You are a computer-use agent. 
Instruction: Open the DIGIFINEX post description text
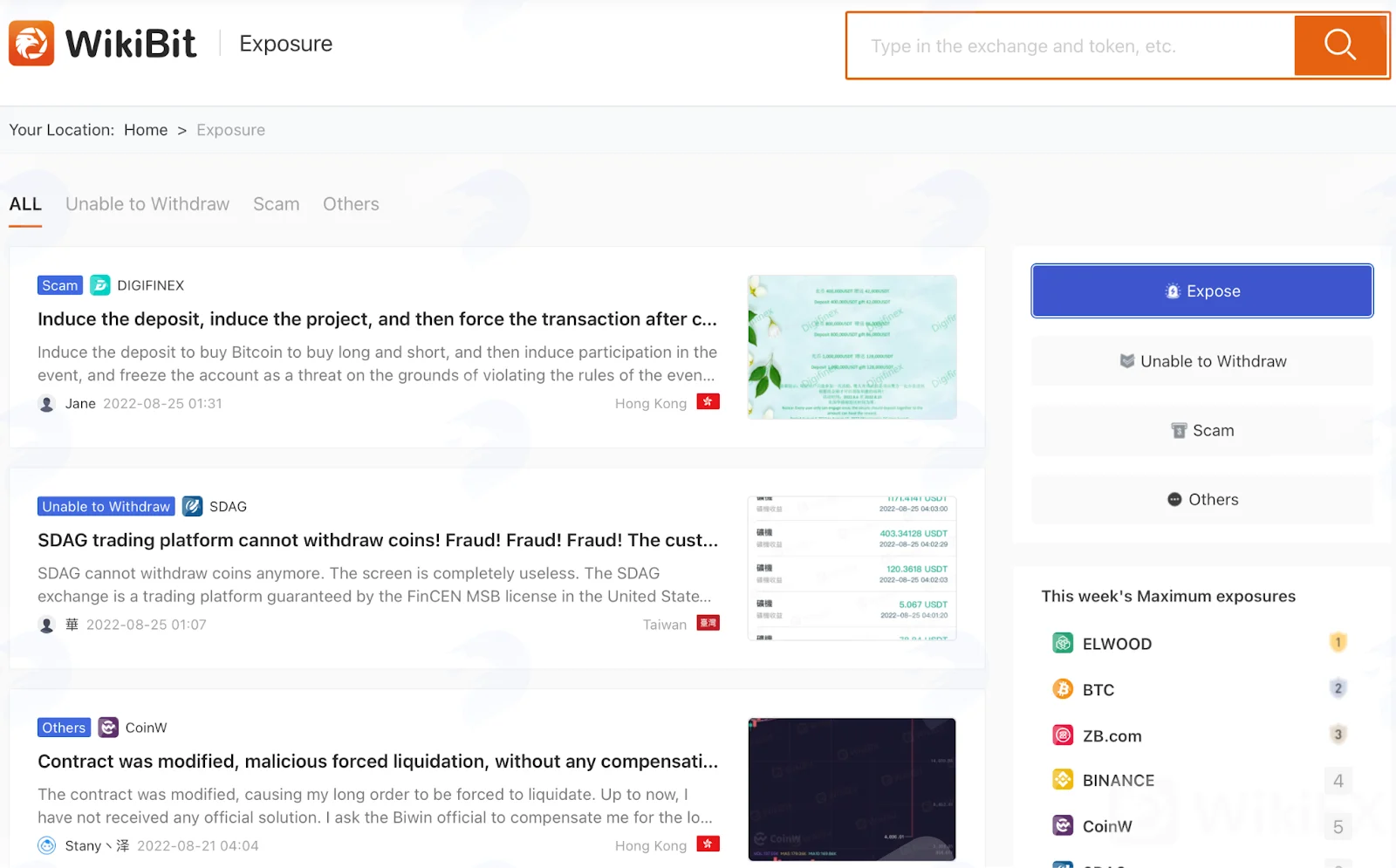click(x=377, y=364)
